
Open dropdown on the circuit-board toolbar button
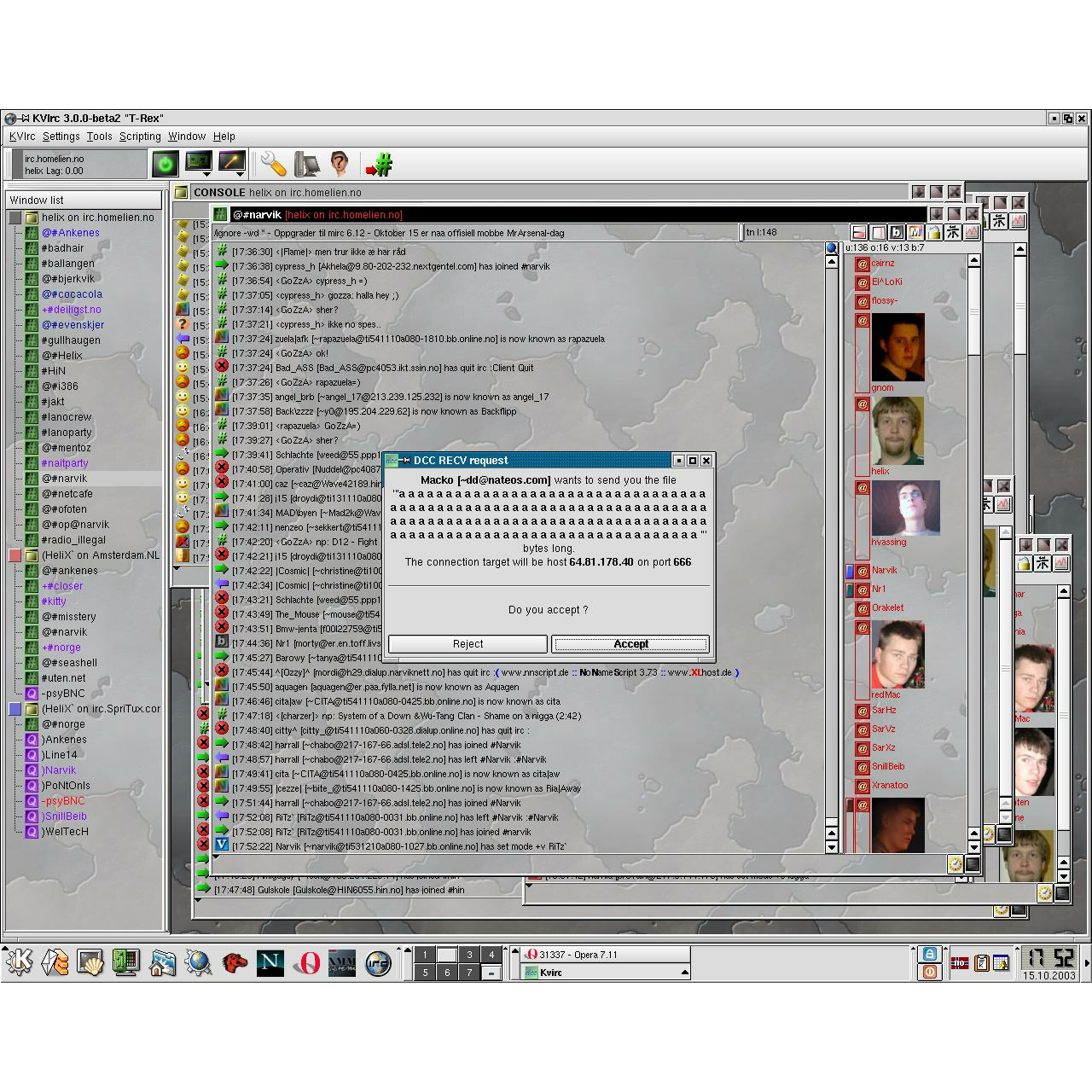pyautogui.click(x=206, y=174)
